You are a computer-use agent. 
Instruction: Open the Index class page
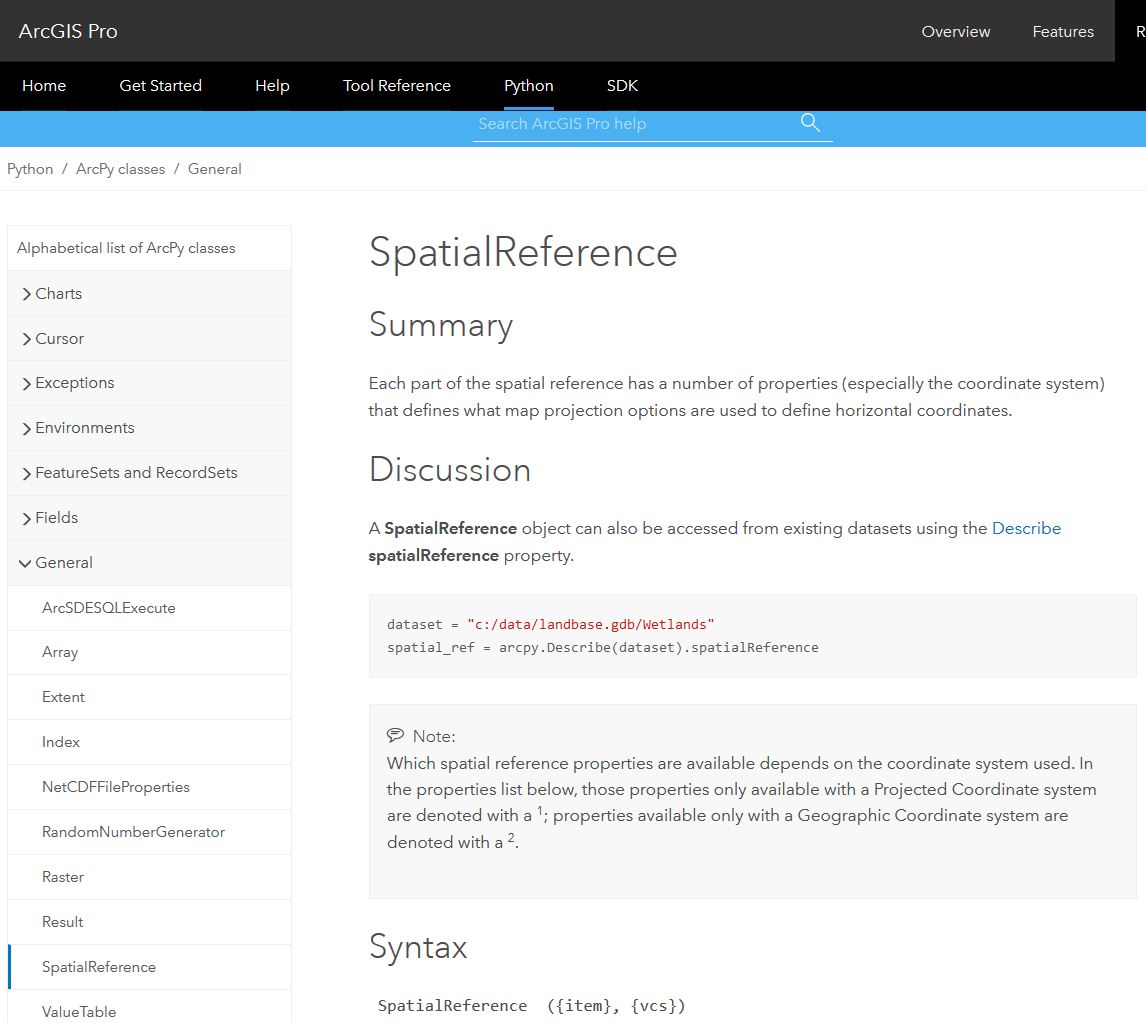coord(149,742)
